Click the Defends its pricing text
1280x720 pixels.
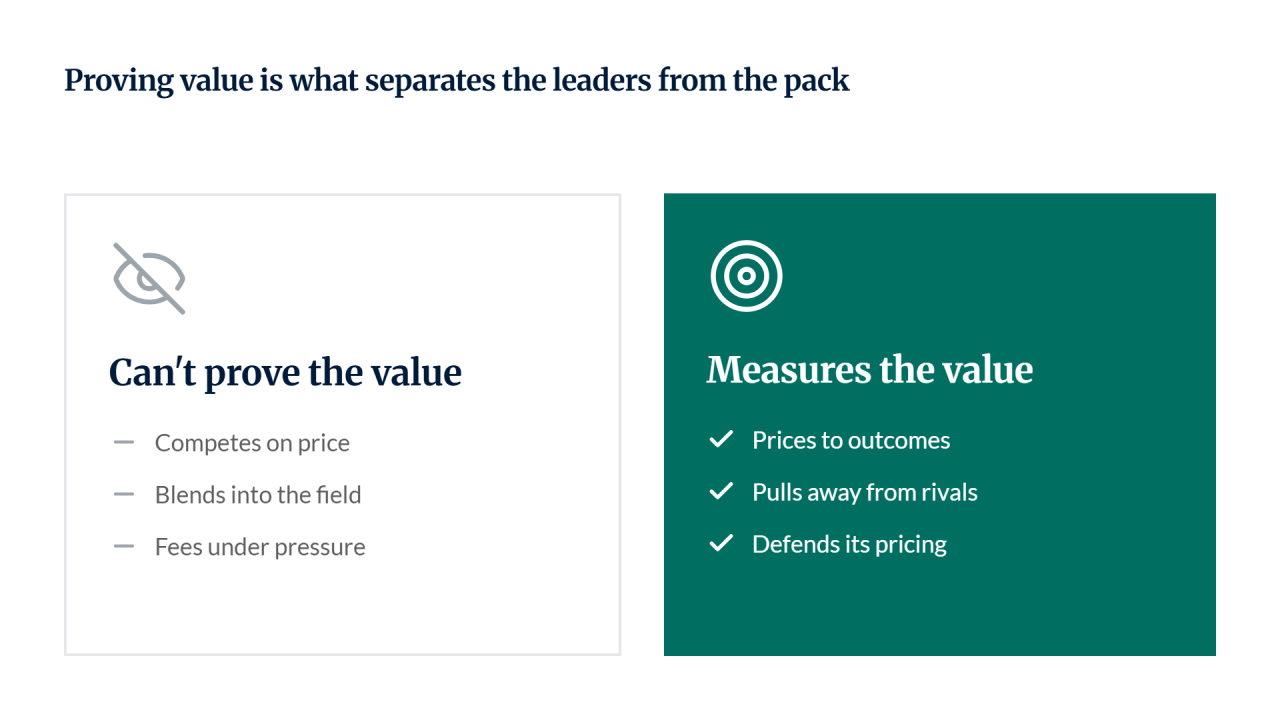click(849, 545)
